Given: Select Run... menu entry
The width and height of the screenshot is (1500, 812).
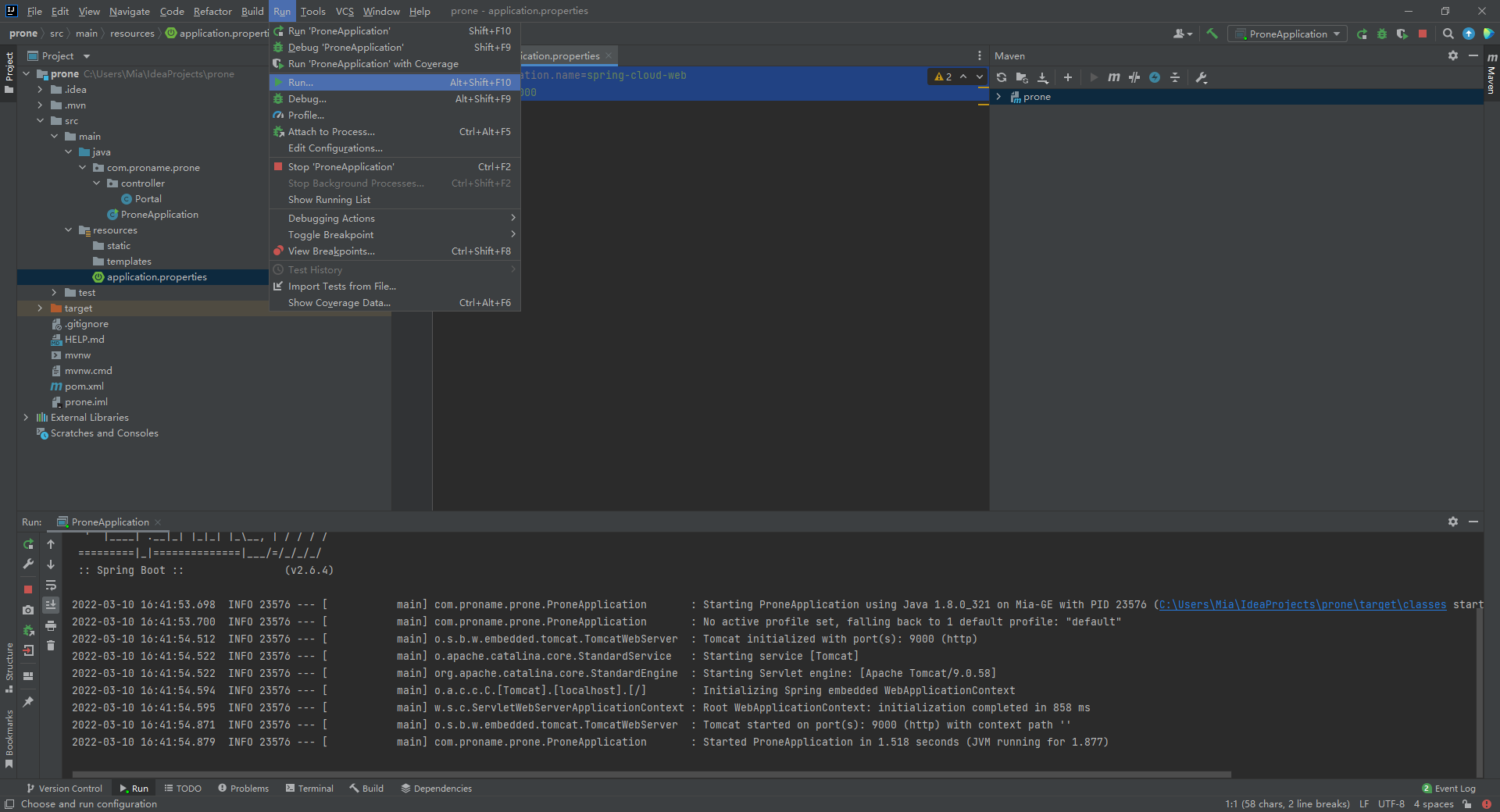Looking at the screenshot, I should (x=395, y=82).
